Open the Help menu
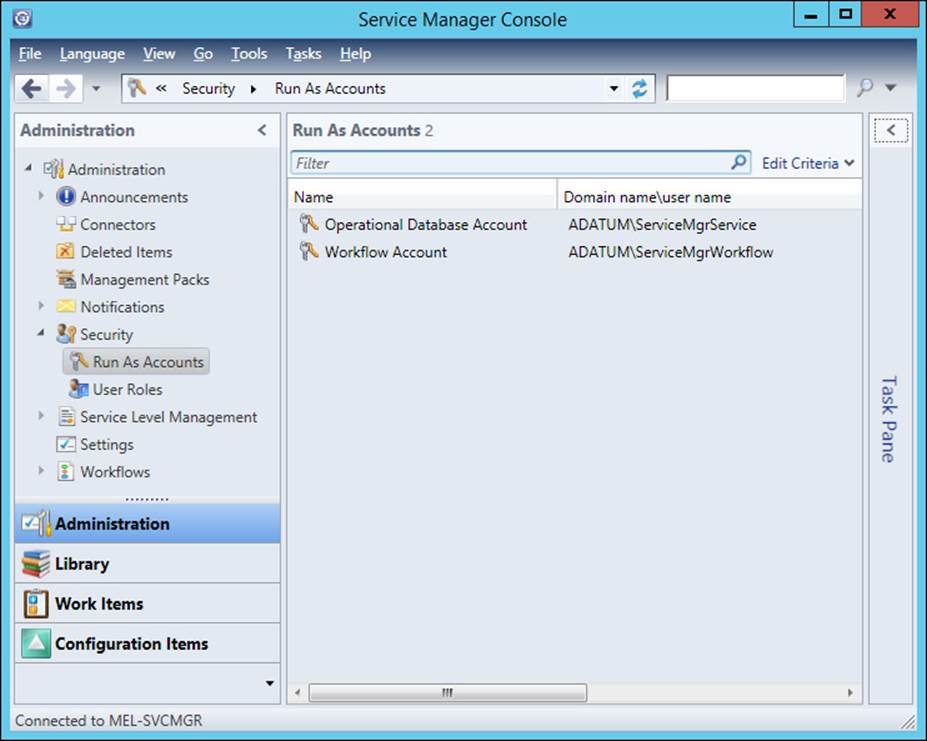This screenshot has width=927, height=741. (355, 54)
